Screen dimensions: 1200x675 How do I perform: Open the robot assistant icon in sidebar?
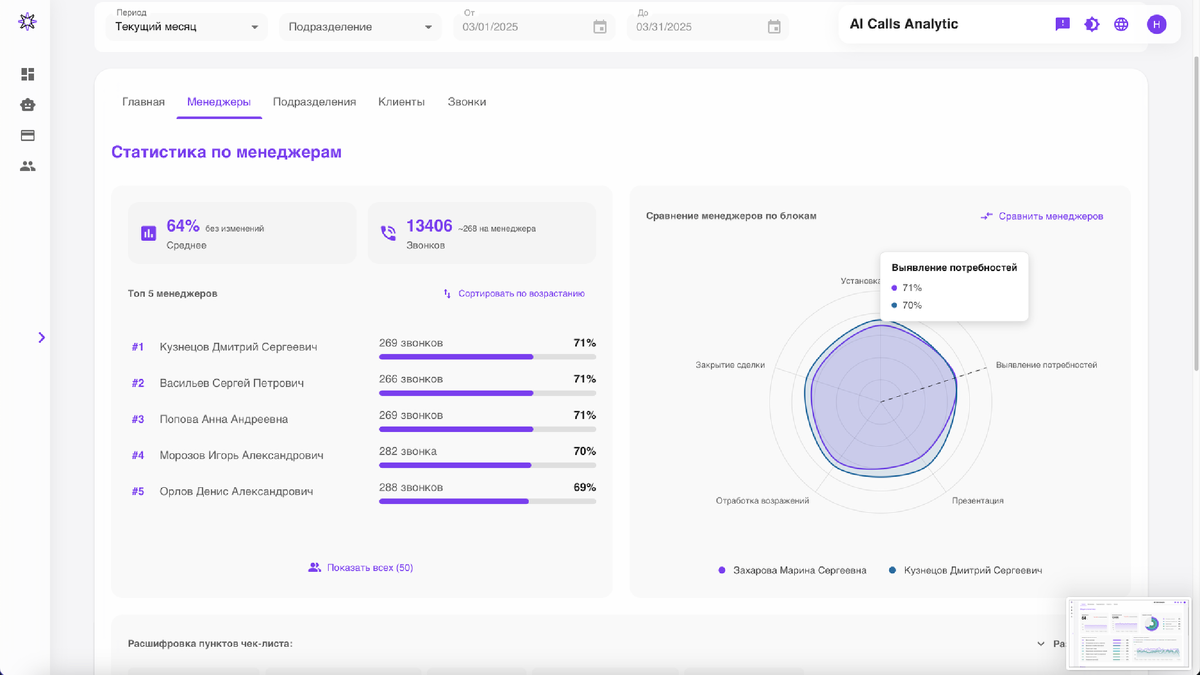point(28,104)
